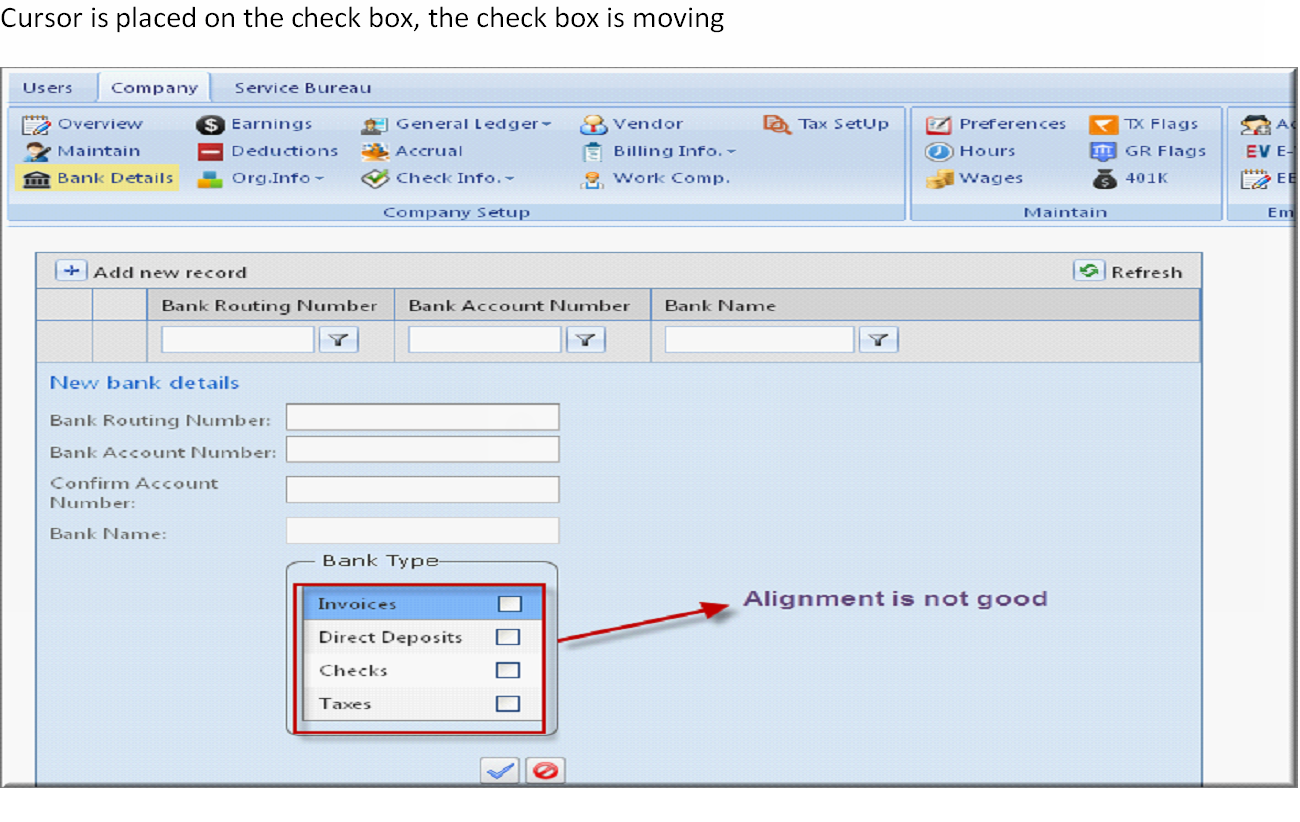Viewport: 1300px width, 822px height.
Task: Click the Hours clock icon
Action: (939, 152)
